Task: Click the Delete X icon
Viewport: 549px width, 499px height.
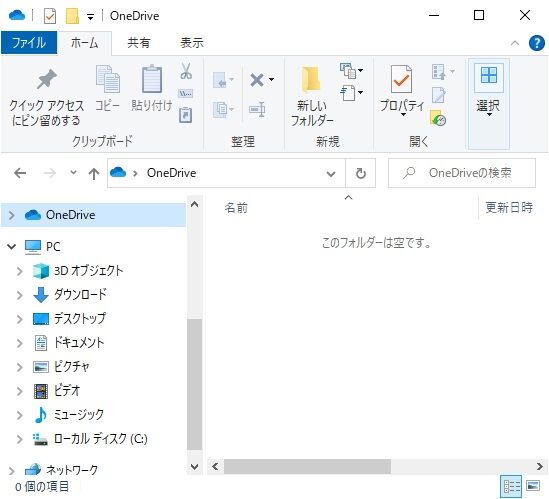Action: (257, 80)
